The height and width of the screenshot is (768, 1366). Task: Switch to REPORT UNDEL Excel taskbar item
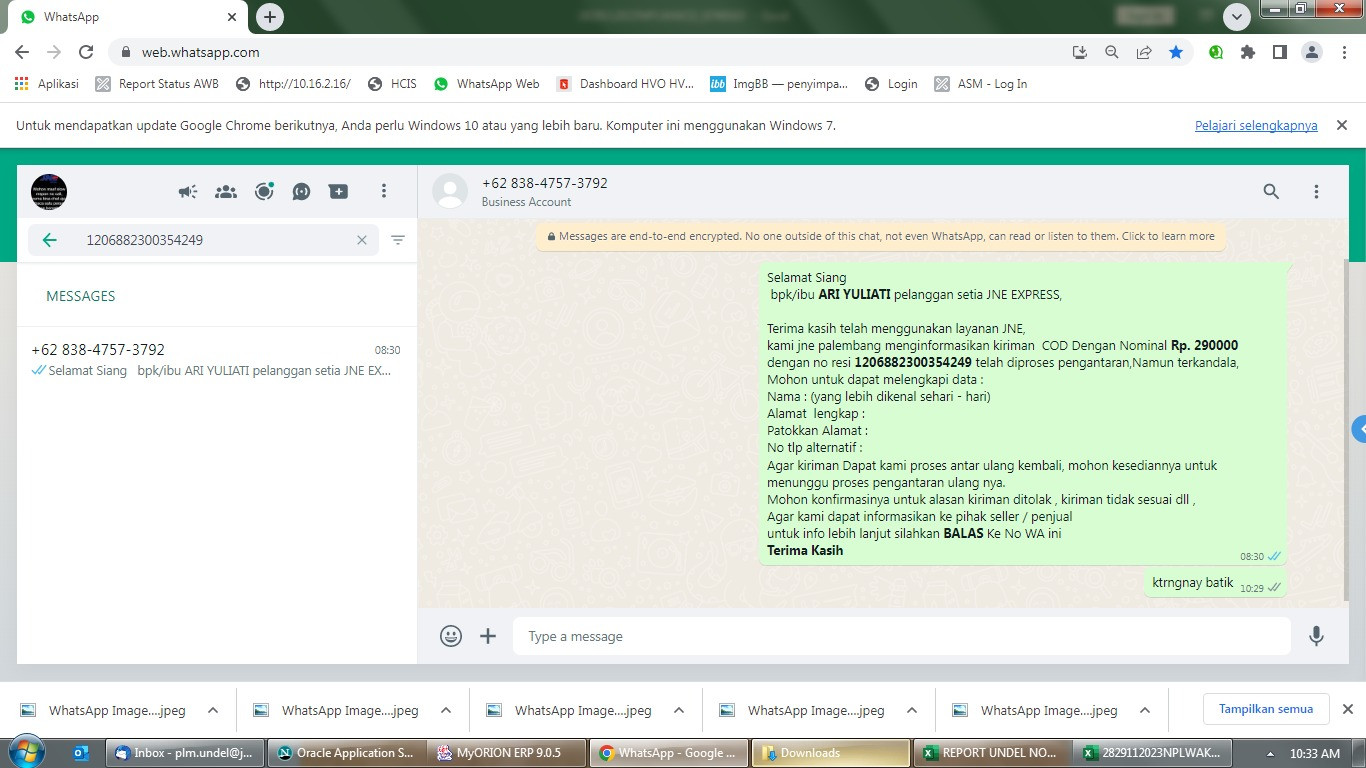993,753
